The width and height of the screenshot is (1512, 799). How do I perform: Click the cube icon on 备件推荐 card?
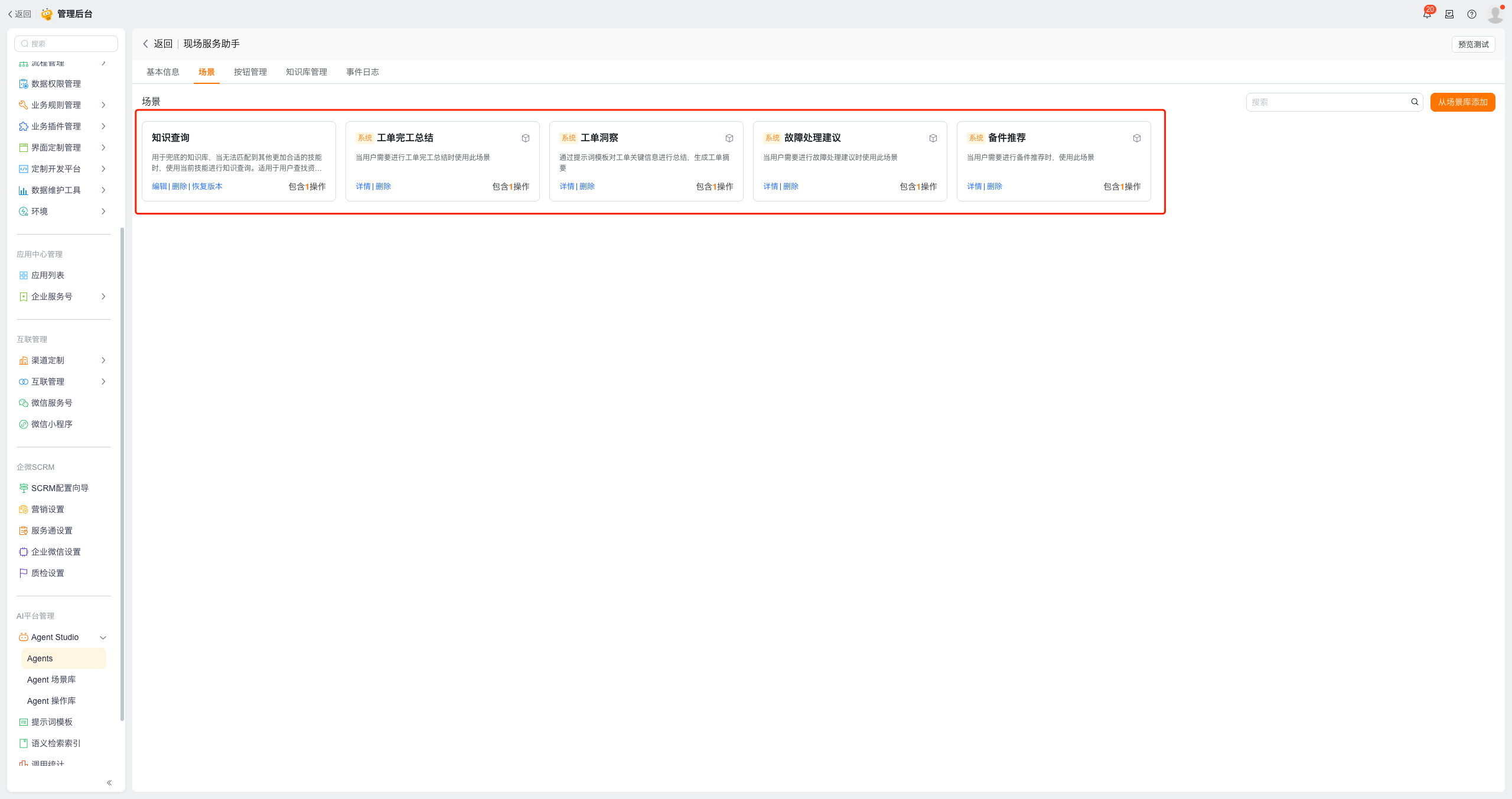click(1137, 138)
